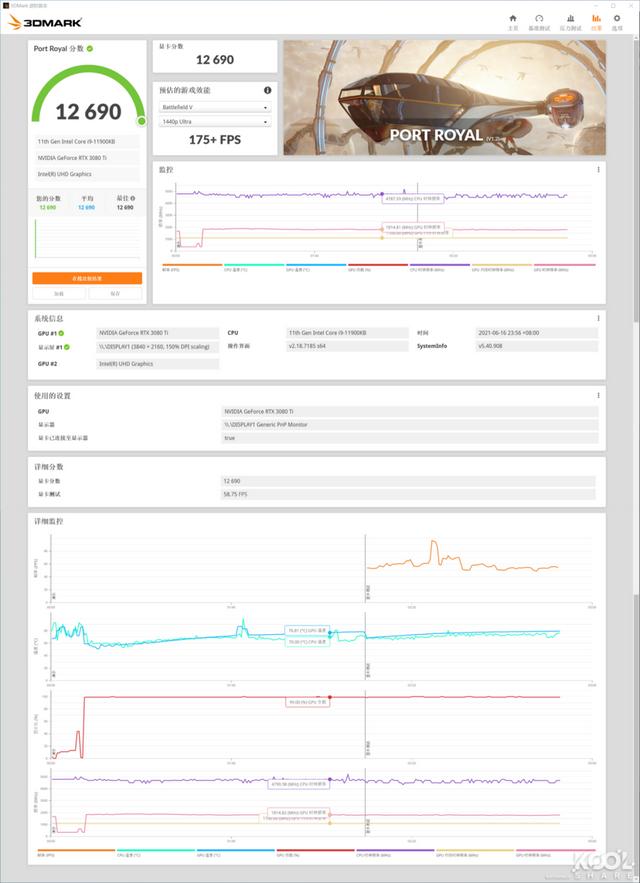Open the three-dot menu of settings used panel
The width and height of the screenshot is (640, 883).
[598, 395]
